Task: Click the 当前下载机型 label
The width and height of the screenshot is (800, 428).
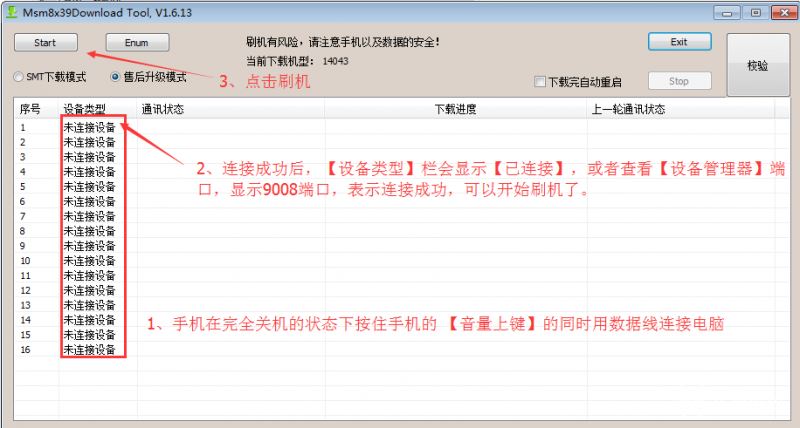Action: [x=281, y=61]
